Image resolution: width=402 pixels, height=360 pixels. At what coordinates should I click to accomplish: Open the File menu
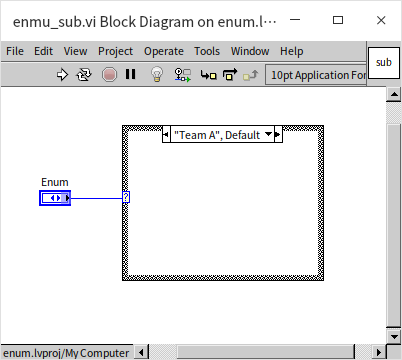pos(15,51)
